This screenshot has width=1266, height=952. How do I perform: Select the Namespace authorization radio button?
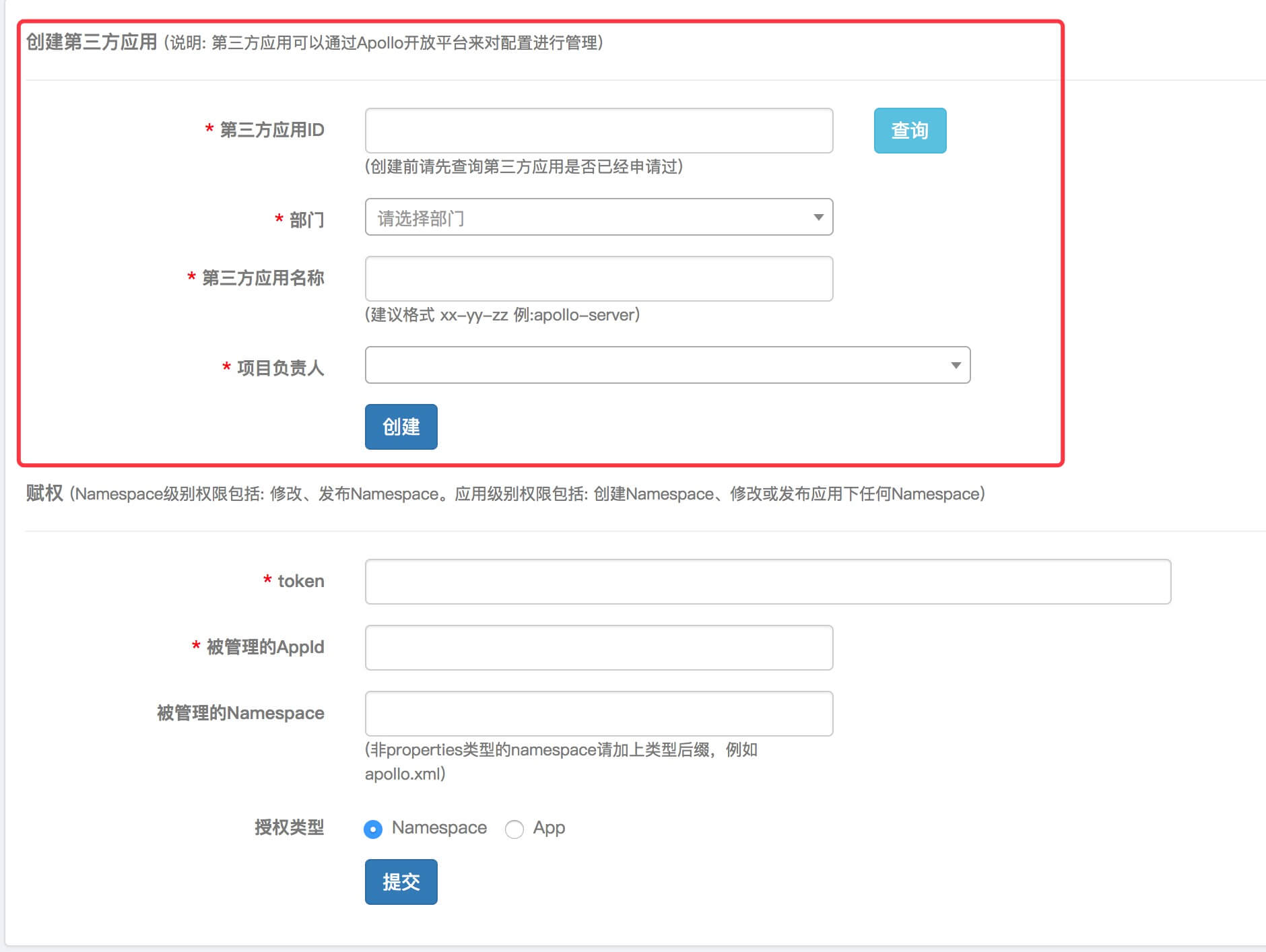tap(373, 829)
